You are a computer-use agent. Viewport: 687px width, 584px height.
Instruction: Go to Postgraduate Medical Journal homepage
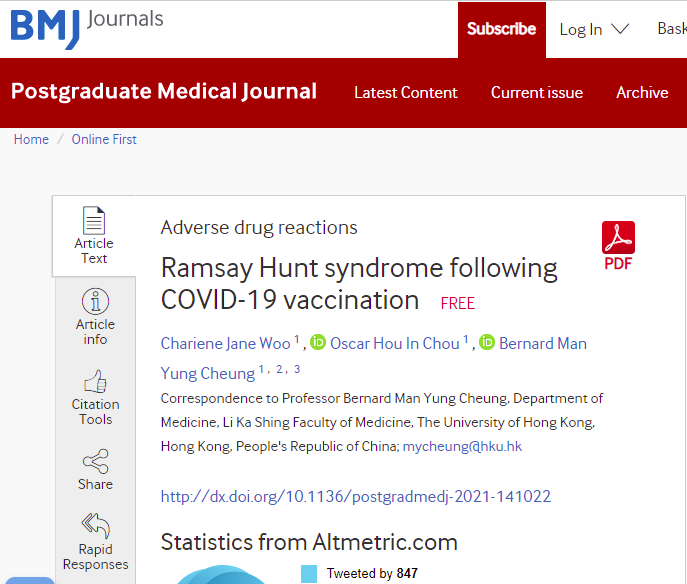pos(164,92)
